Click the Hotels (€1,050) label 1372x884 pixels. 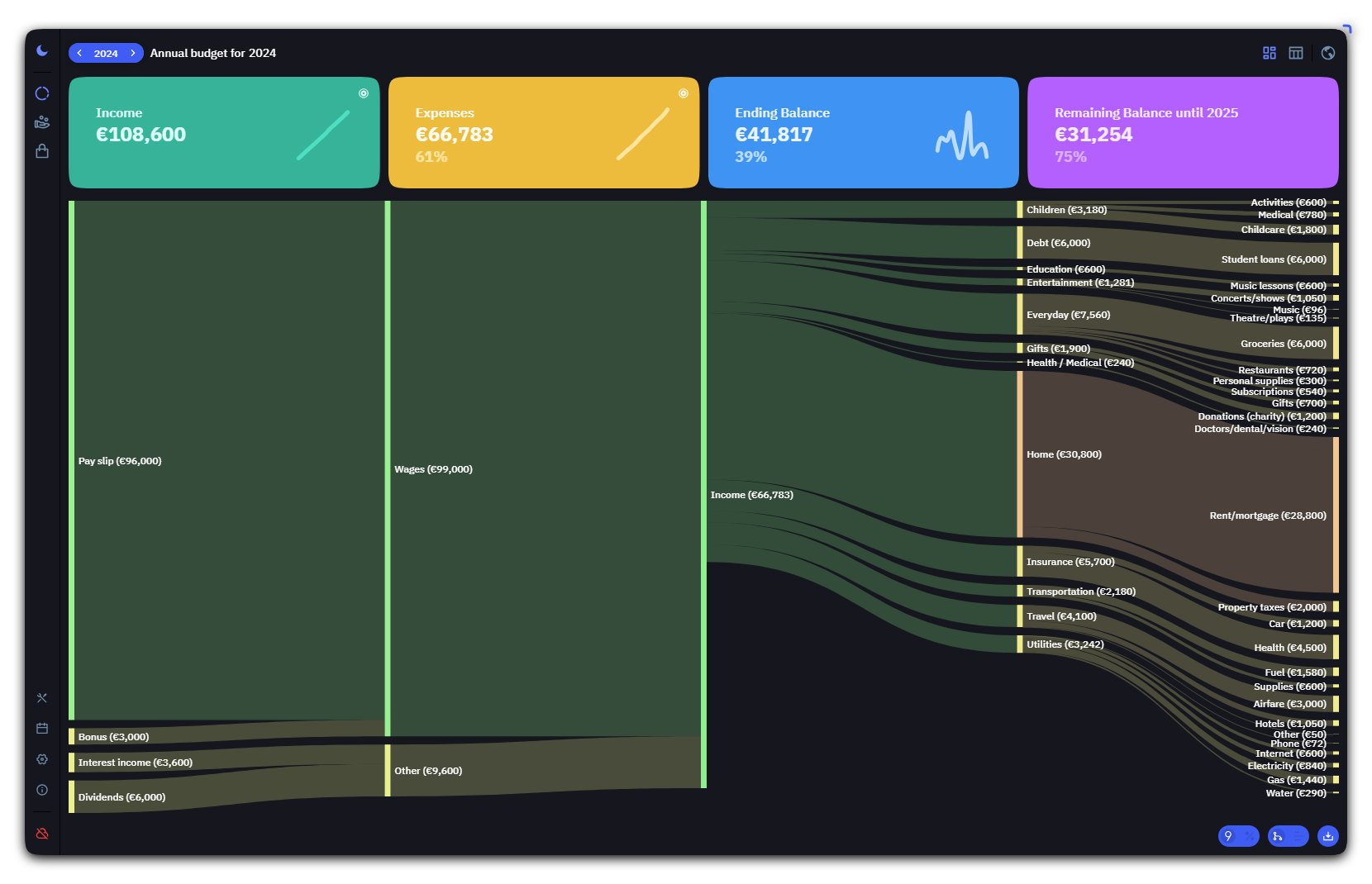[1291, 724]
